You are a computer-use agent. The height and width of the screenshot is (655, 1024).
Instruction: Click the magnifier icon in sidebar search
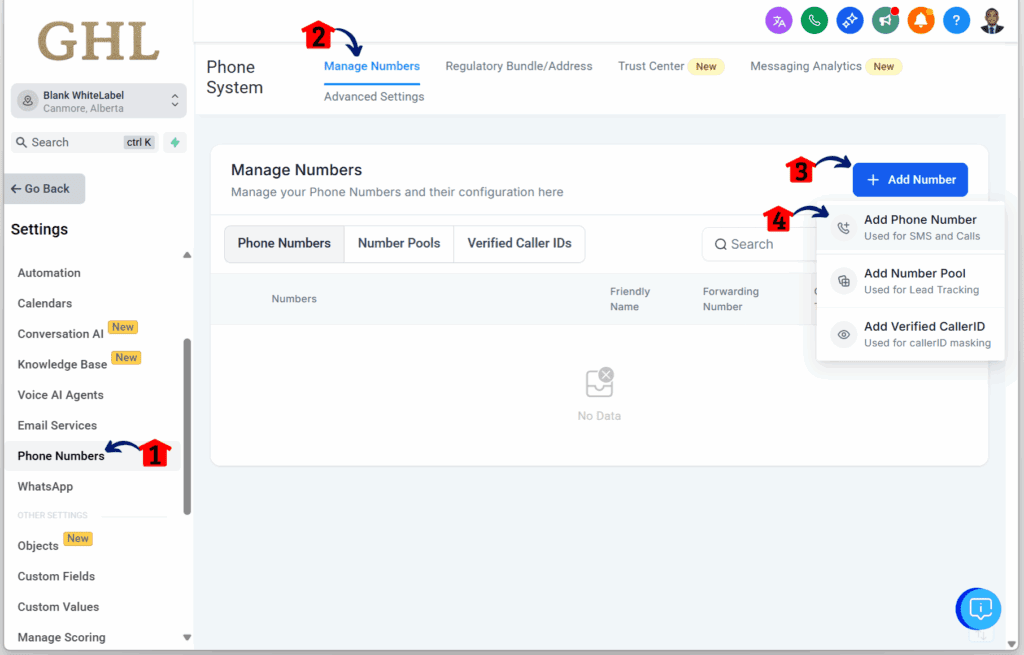point(22,142)
